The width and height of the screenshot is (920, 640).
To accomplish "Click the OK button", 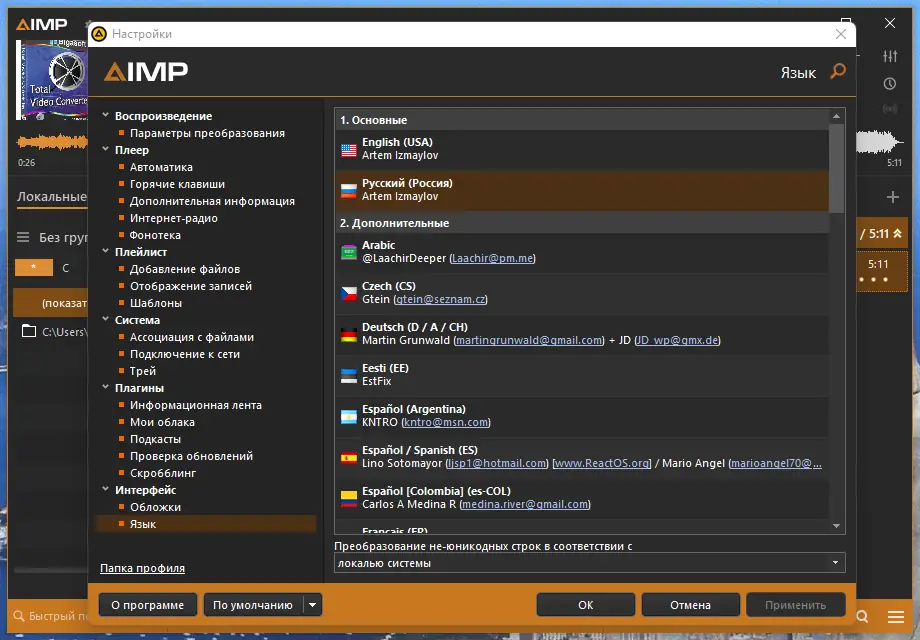I will coord(586,605).
